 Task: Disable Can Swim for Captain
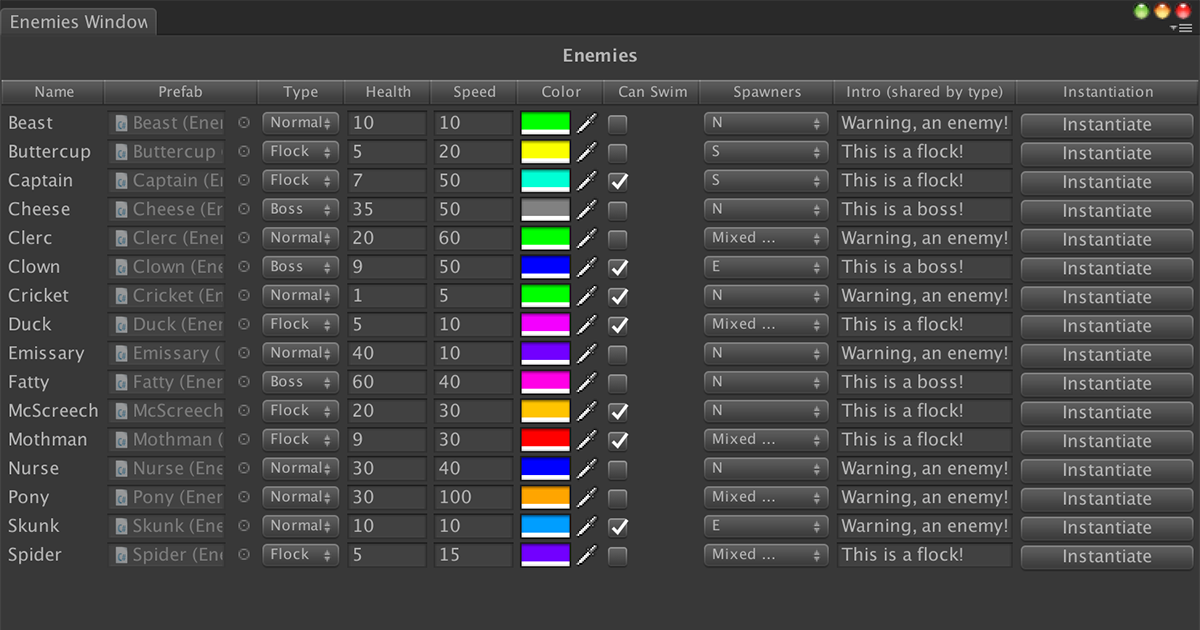617,181
